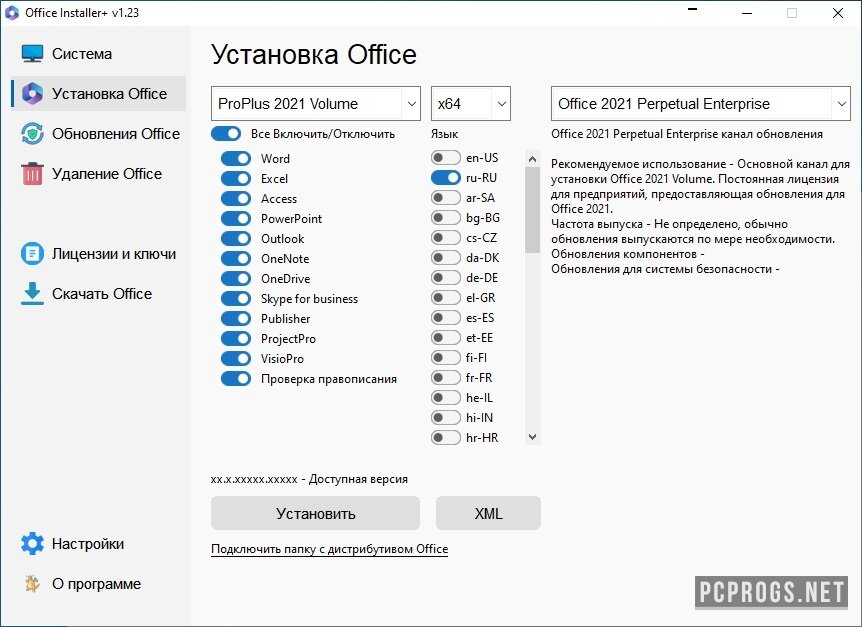The image size is (862, 627).
Task: Click the trash bin icon for Удаление Office
Action: [33, 174]
